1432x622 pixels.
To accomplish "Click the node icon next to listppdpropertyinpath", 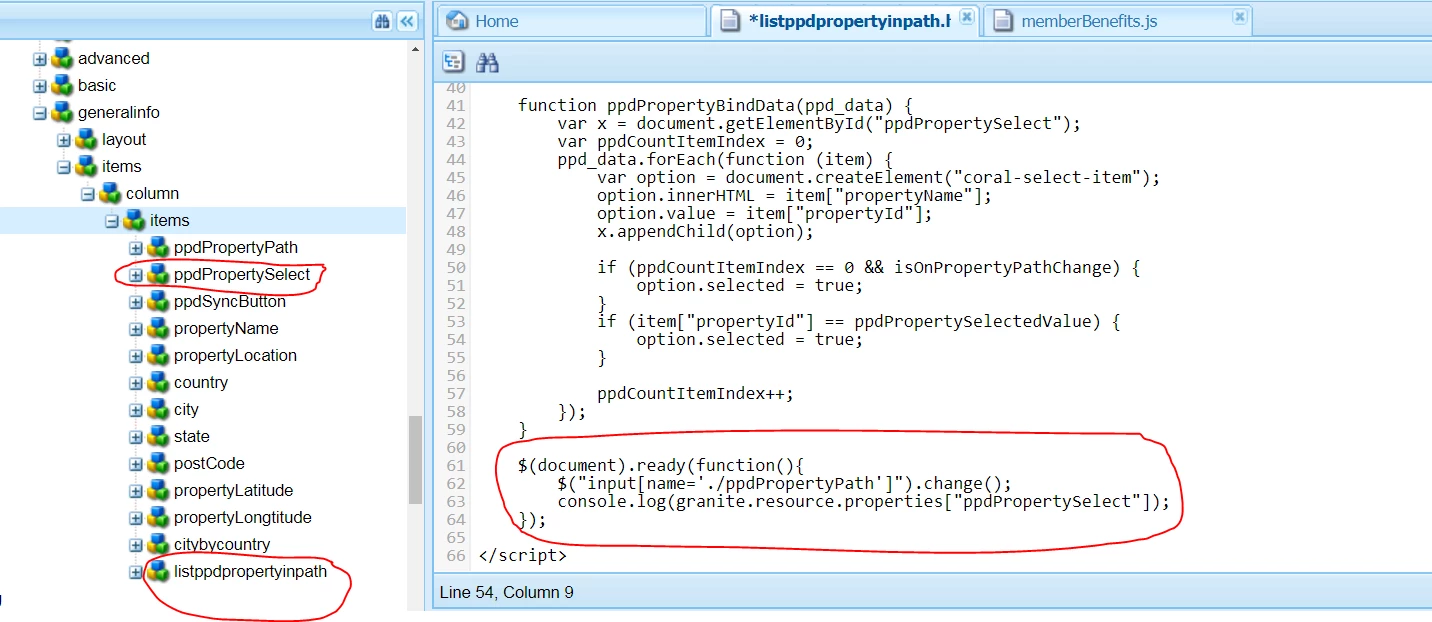I will 159,571.
